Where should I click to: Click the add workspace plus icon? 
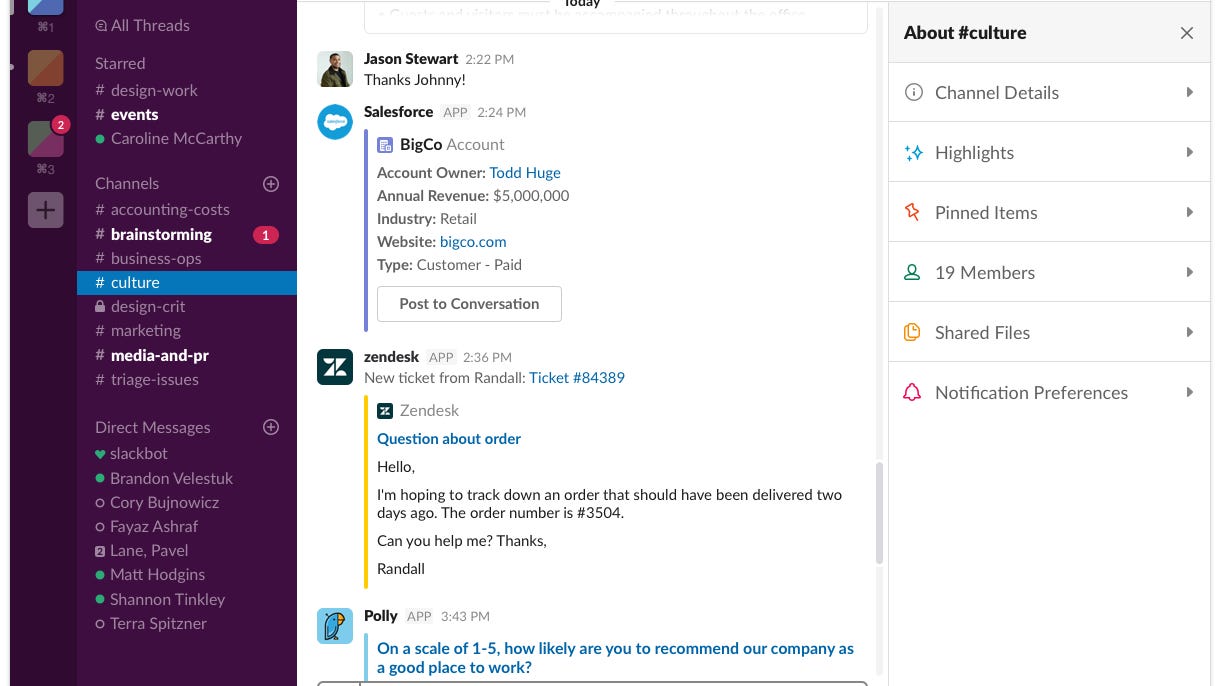click(46, 210)
